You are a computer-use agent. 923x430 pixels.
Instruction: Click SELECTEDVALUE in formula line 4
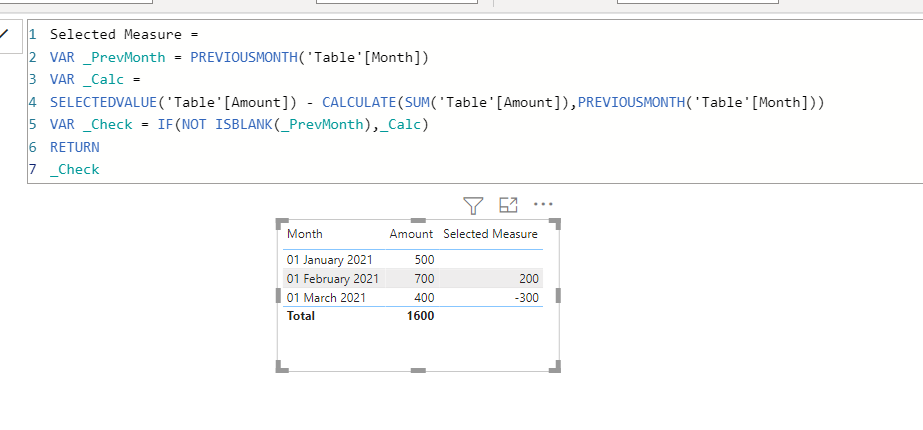click(103, 102)
